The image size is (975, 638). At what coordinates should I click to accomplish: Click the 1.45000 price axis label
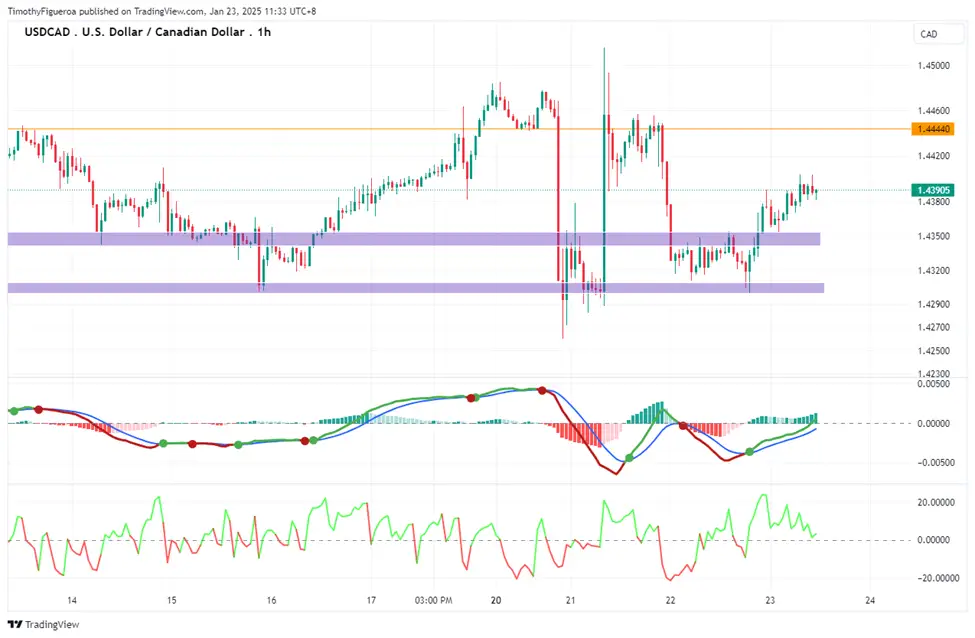933,65
